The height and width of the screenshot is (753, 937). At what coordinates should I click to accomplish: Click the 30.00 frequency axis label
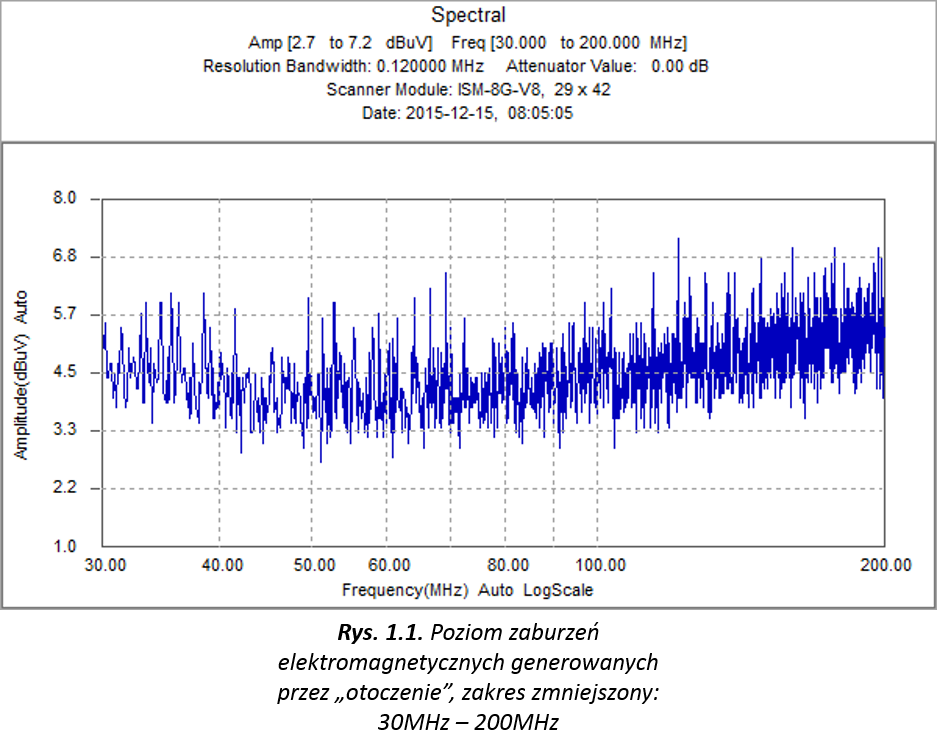click(x=105, y=565)
